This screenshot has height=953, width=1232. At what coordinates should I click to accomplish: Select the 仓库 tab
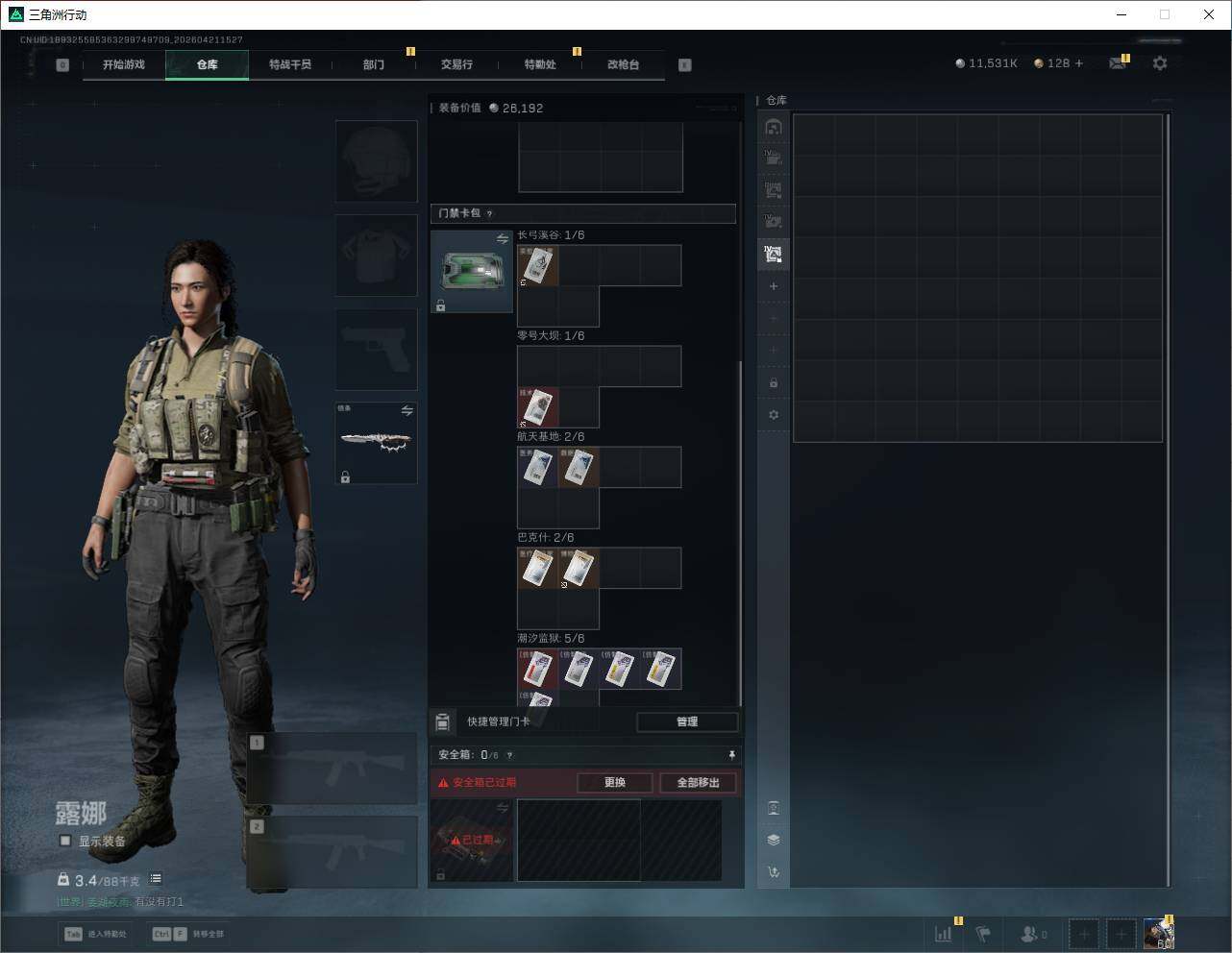pos(208,64)
